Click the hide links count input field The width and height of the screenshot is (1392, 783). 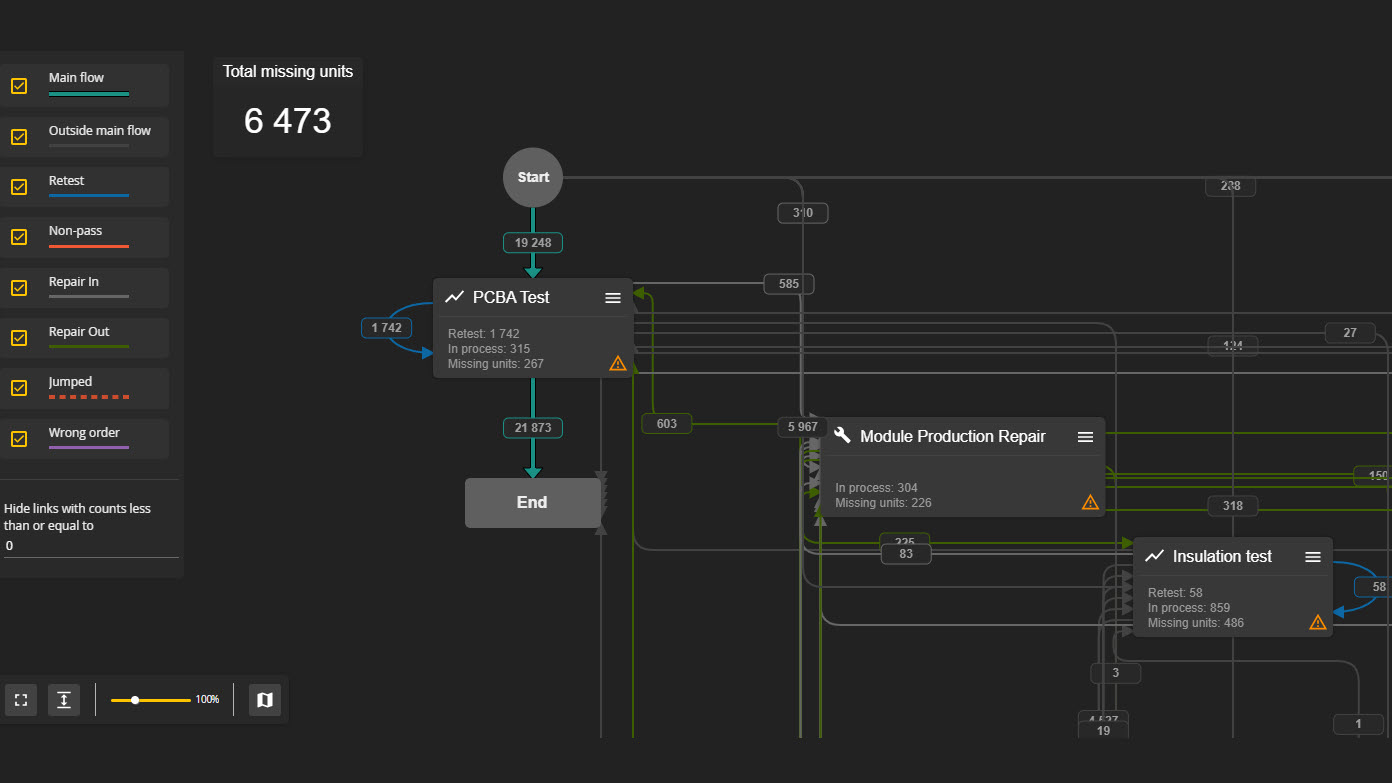[x=90, y=546]
